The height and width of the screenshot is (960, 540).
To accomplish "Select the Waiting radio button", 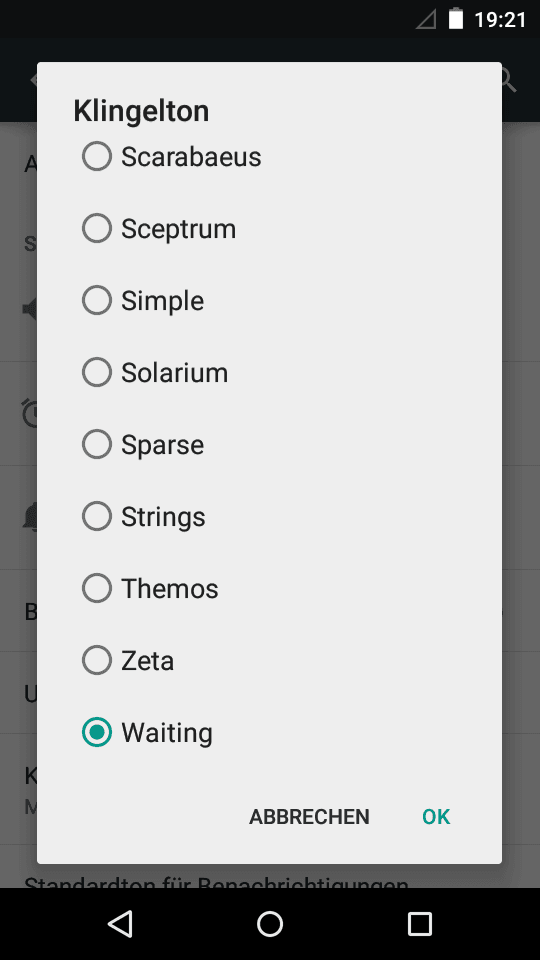I will pyautogui.click(x=97, y=732).
